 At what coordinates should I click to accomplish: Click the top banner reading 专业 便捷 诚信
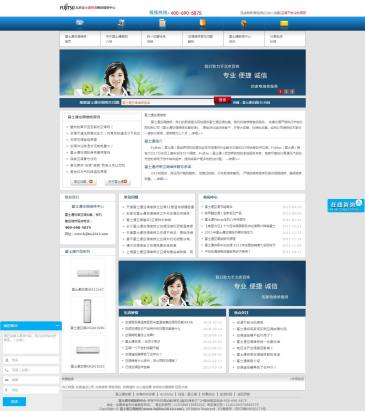point(183,73)
